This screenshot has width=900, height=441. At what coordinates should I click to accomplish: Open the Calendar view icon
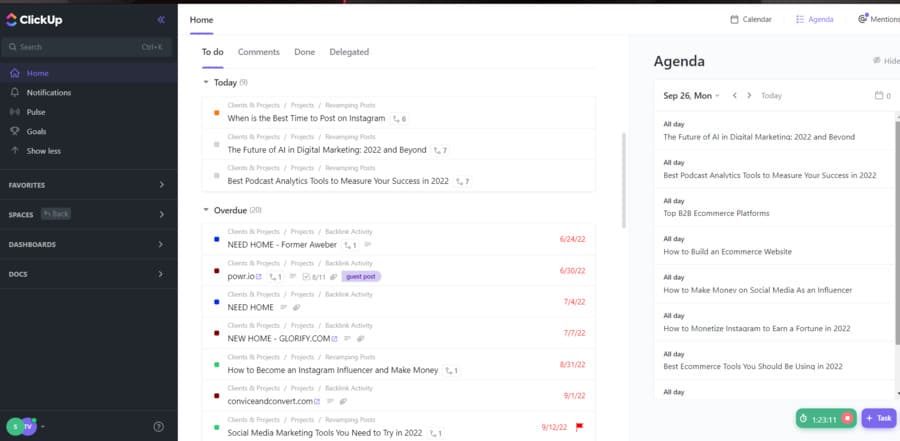pos(736,19)
